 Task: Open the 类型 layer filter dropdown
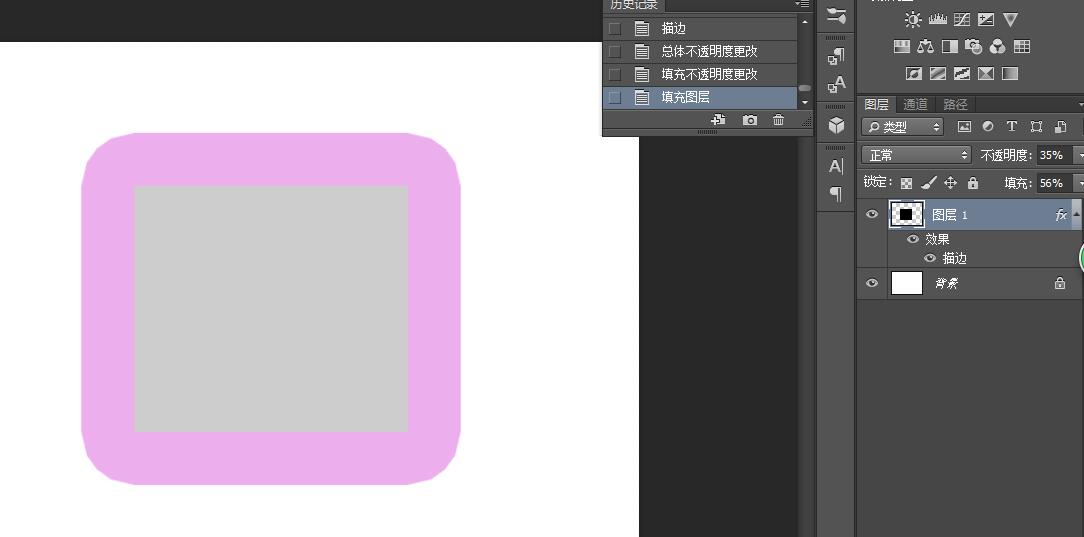904,127
